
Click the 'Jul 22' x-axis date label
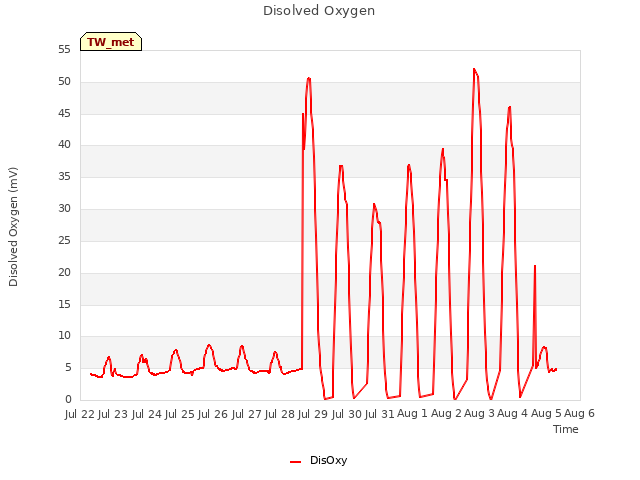(80, 414)
